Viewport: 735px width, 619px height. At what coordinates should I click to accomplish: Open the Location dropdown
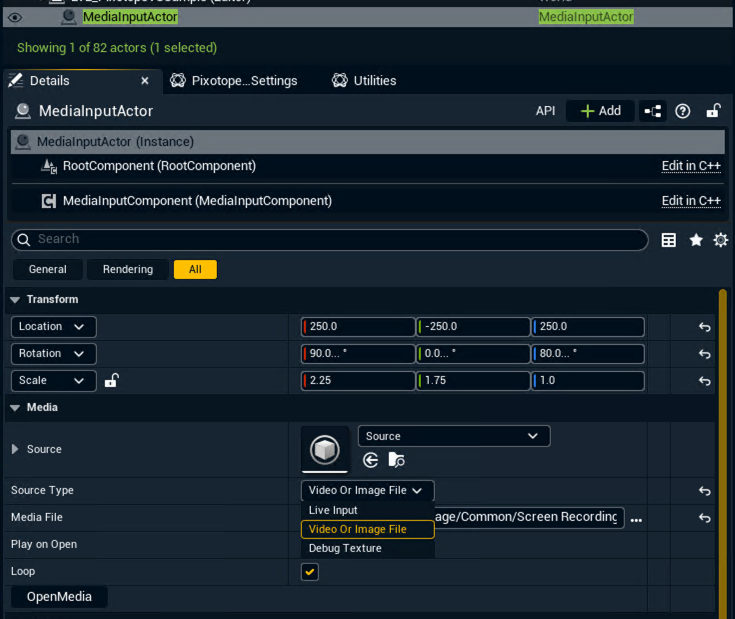pos(53,327)
